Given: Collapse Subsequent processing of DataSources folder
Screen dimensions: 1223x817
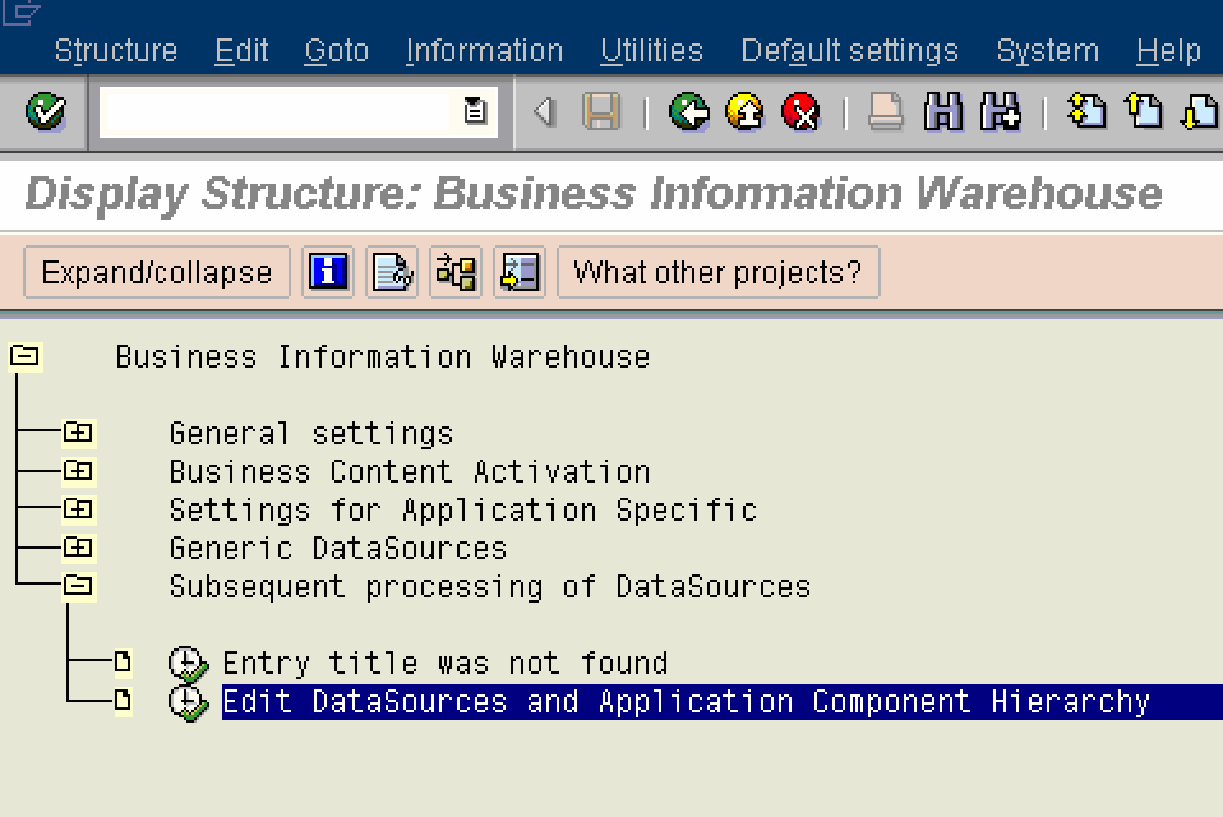Looking at the screenshot, I should coord(78,585).
